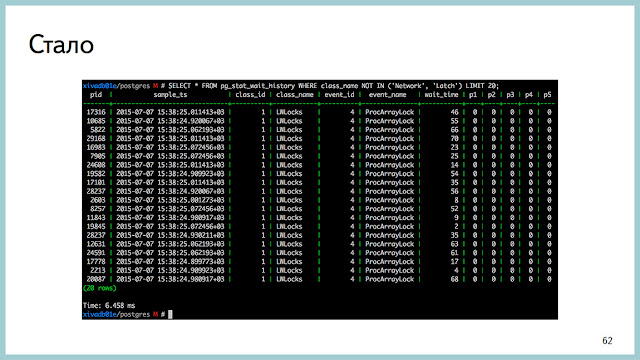Click the terminal cursor block after the prompt
The height and width of the screenshot is (360, 640).
(x=170, y=314)
